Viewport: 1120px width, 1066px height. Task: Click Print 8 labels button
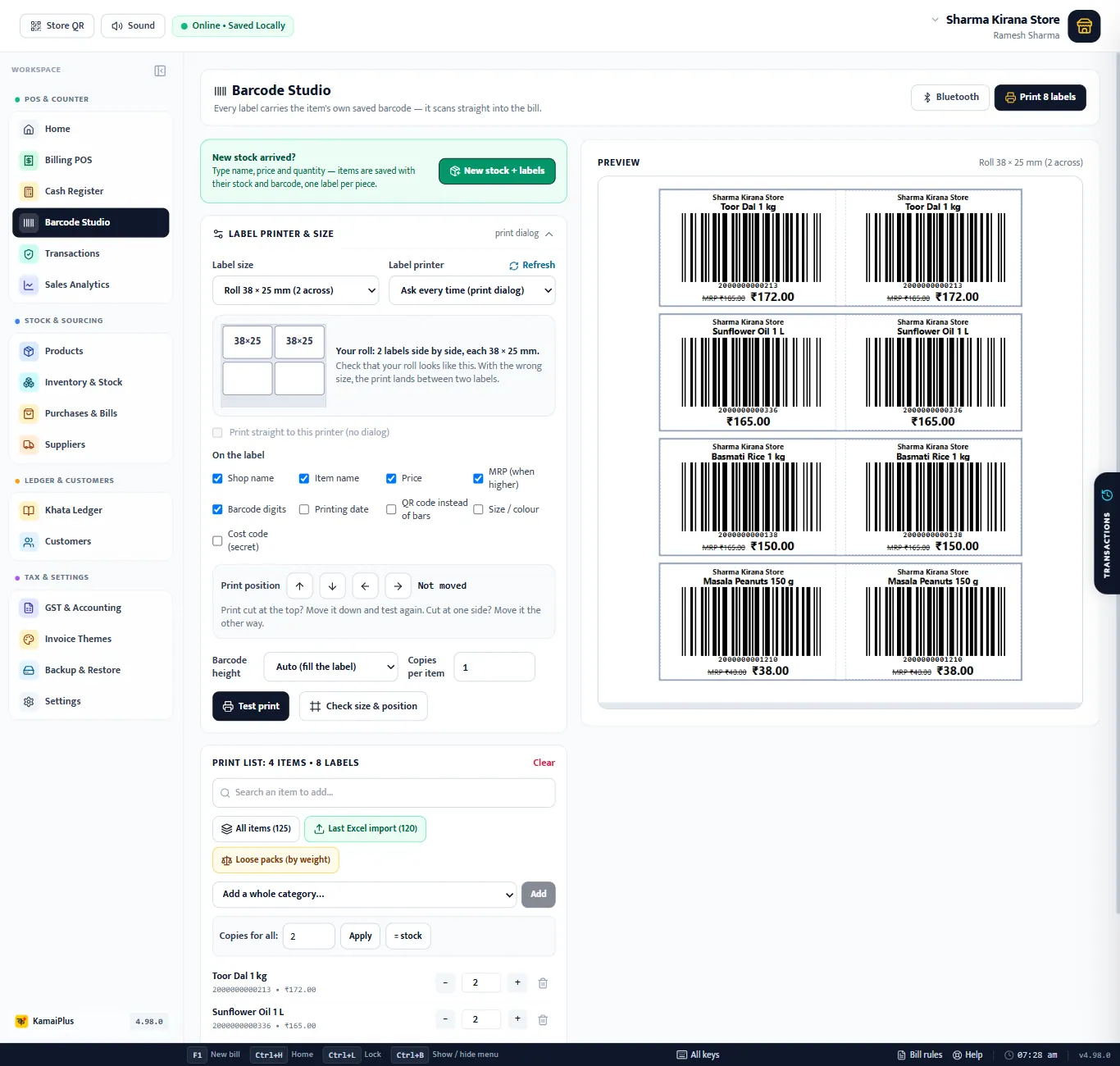1040,97
